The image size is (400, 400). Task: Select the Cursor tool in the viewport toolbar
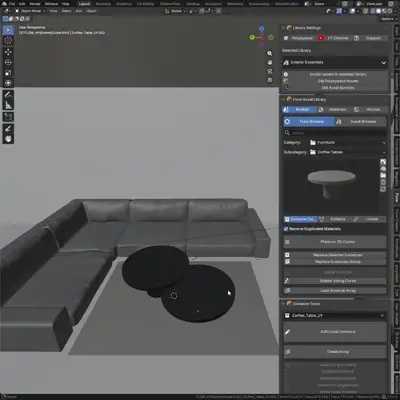pyautogui.click(x=8, y=41)
